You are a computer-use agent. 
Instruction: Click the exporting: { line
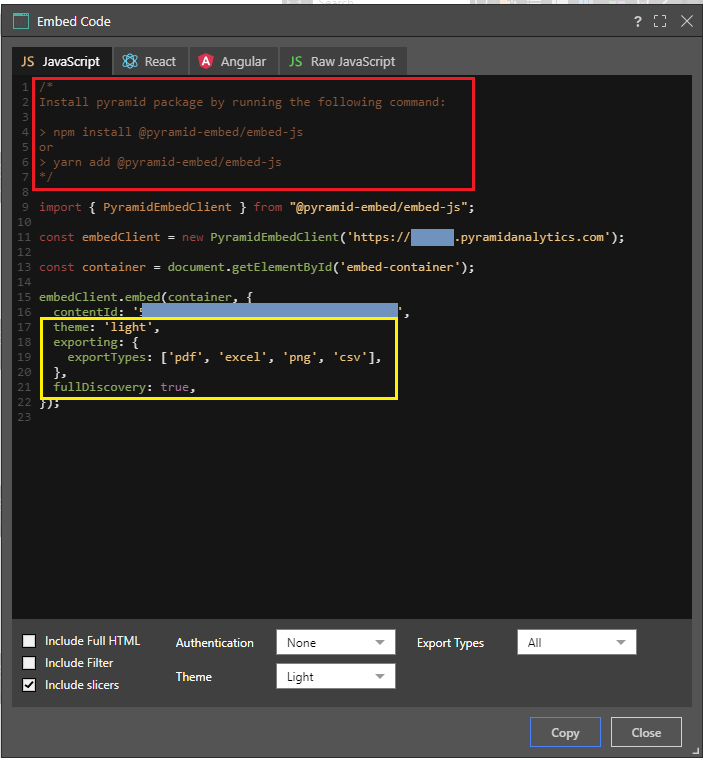(x=96, y=342)
